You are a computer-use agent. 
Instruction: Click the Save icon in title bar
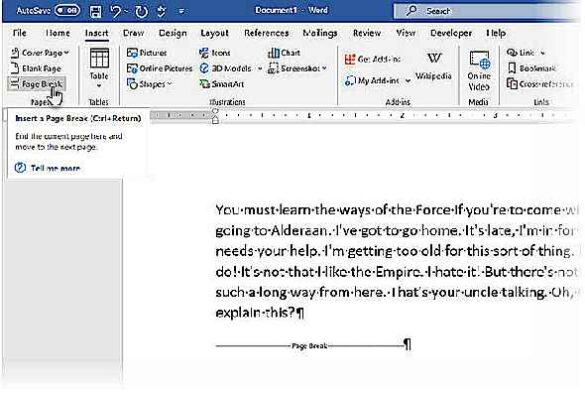(x=96, y=11)
